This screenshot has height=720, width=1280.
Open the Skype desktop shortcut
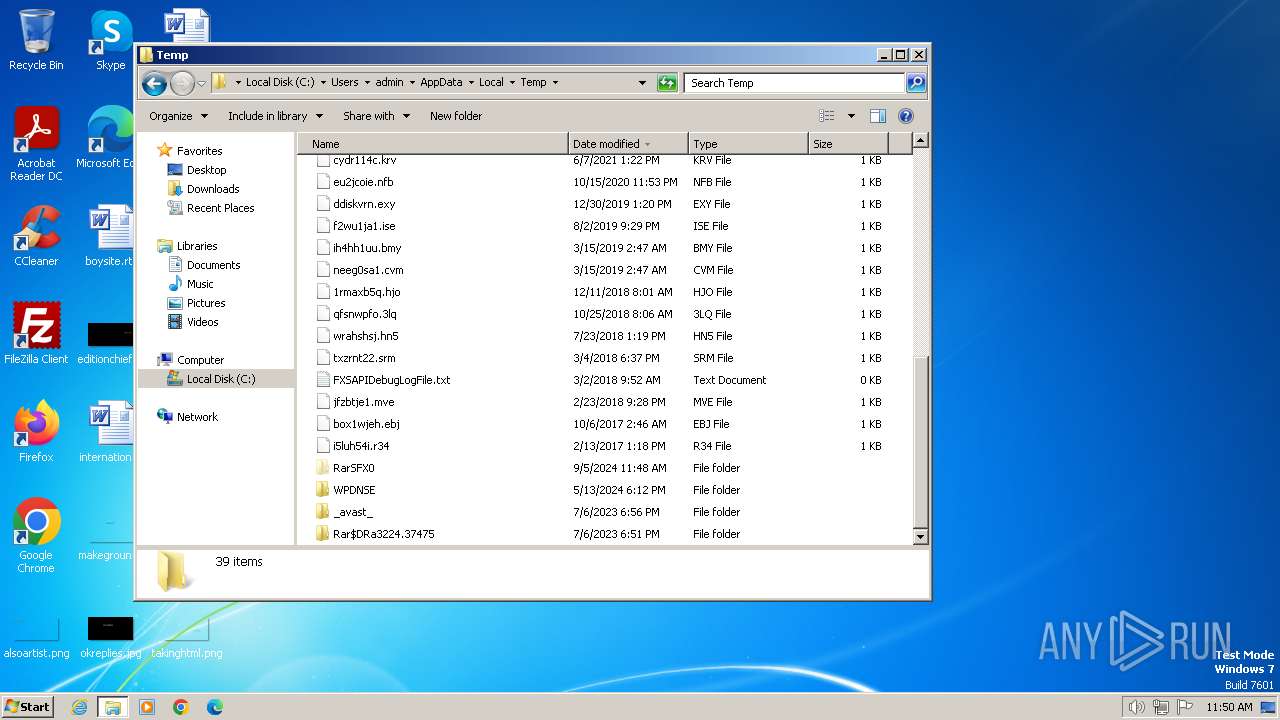(111, 41)
